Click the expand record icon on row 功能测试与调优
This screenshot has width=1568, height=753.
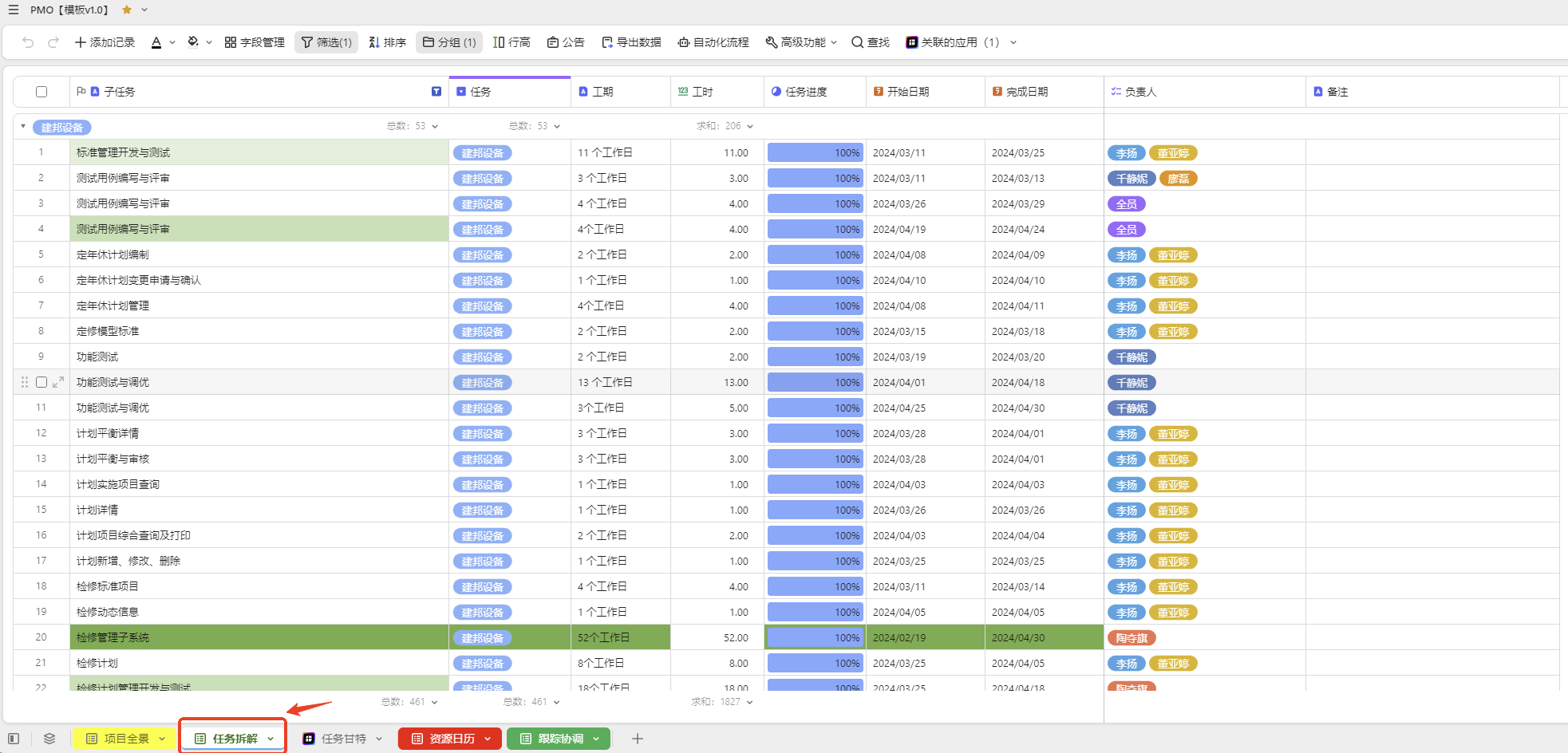point(58,382)
